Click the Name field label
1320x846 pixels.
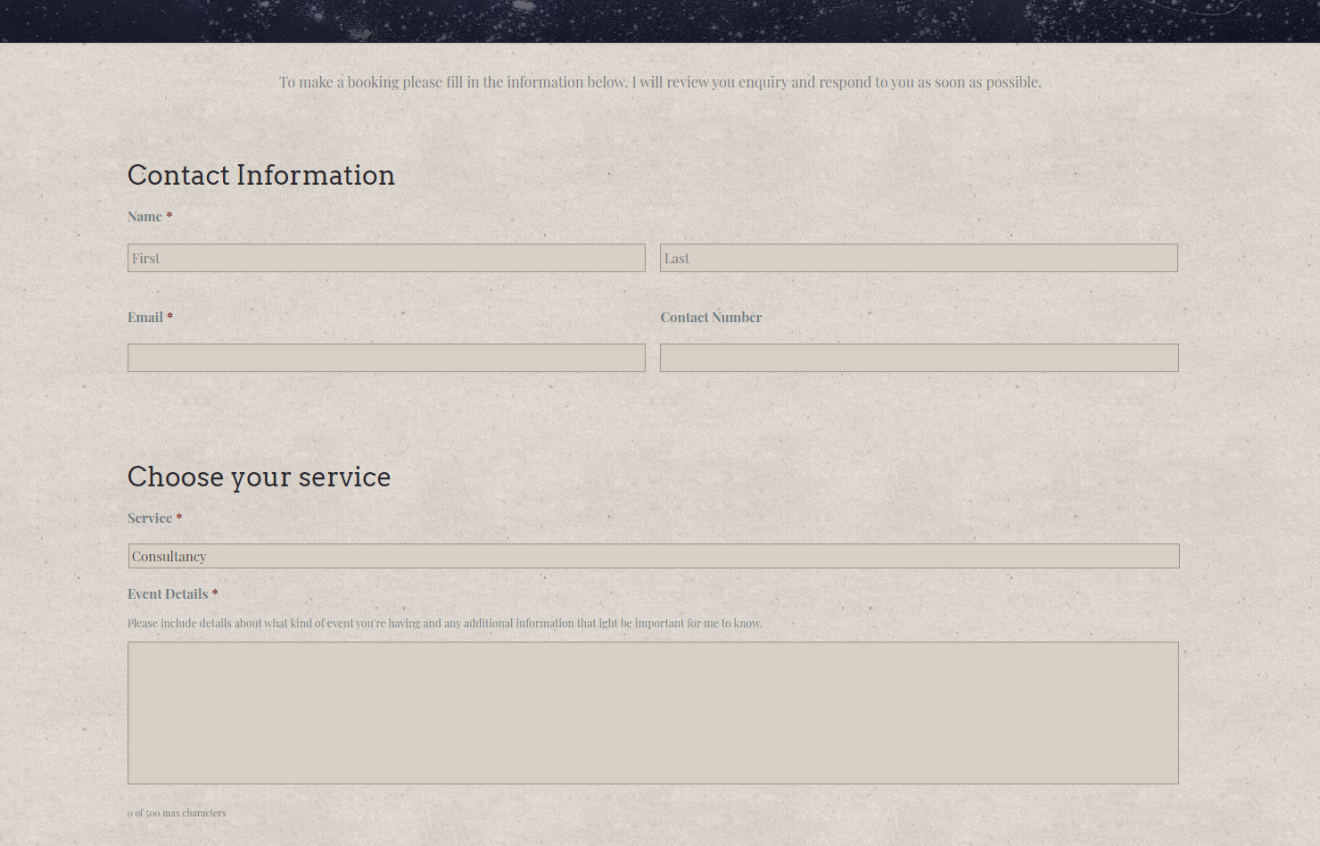coord(144,217)
